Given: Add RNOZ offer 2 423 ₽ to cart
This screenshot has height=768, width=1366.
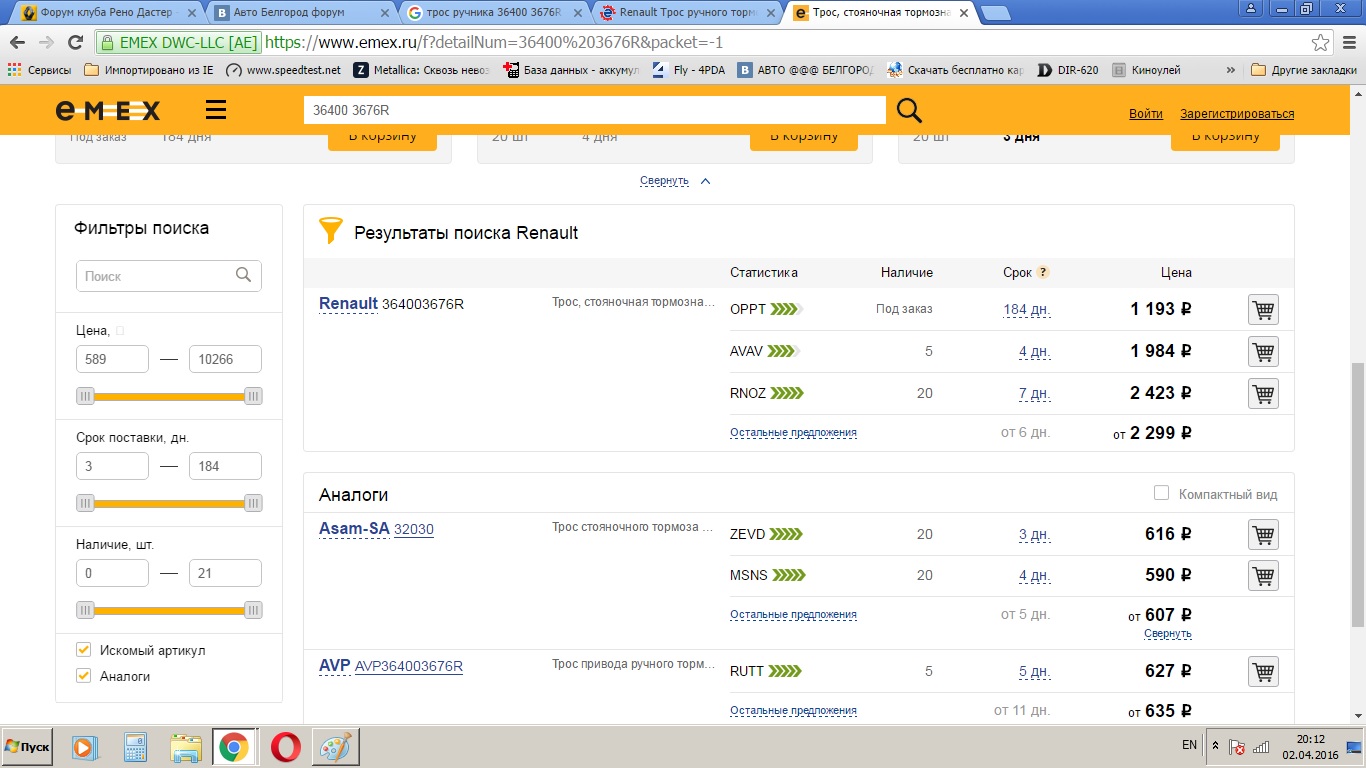Looking at the screenshot, I should (1263, 394).
